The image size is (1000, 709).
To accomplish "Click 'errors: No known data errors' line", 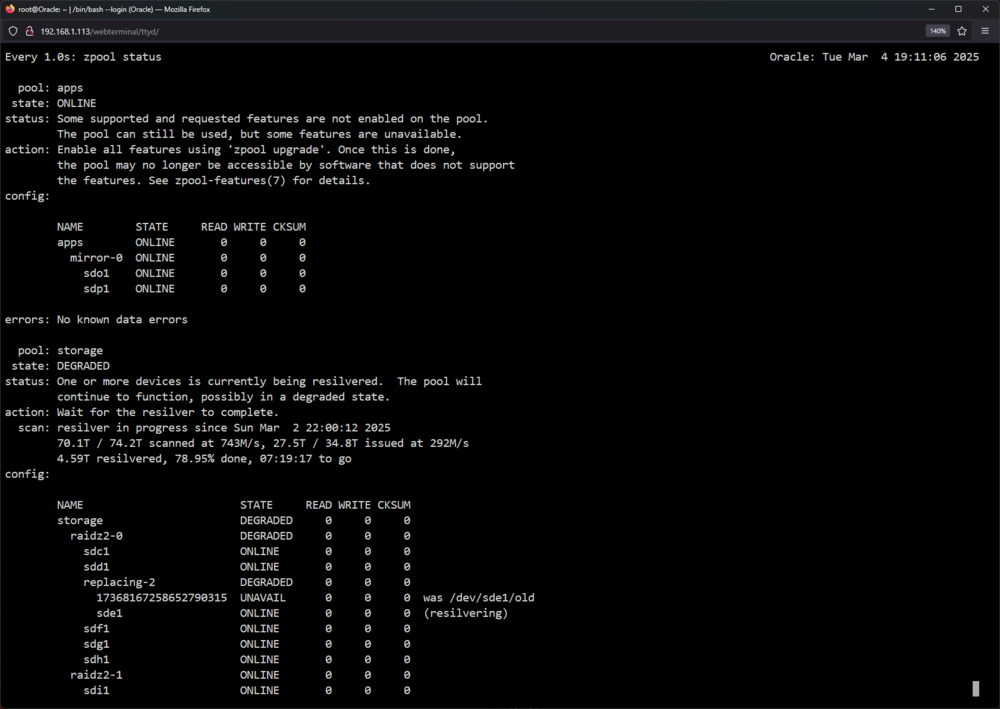I will click(x=96, y=319).
